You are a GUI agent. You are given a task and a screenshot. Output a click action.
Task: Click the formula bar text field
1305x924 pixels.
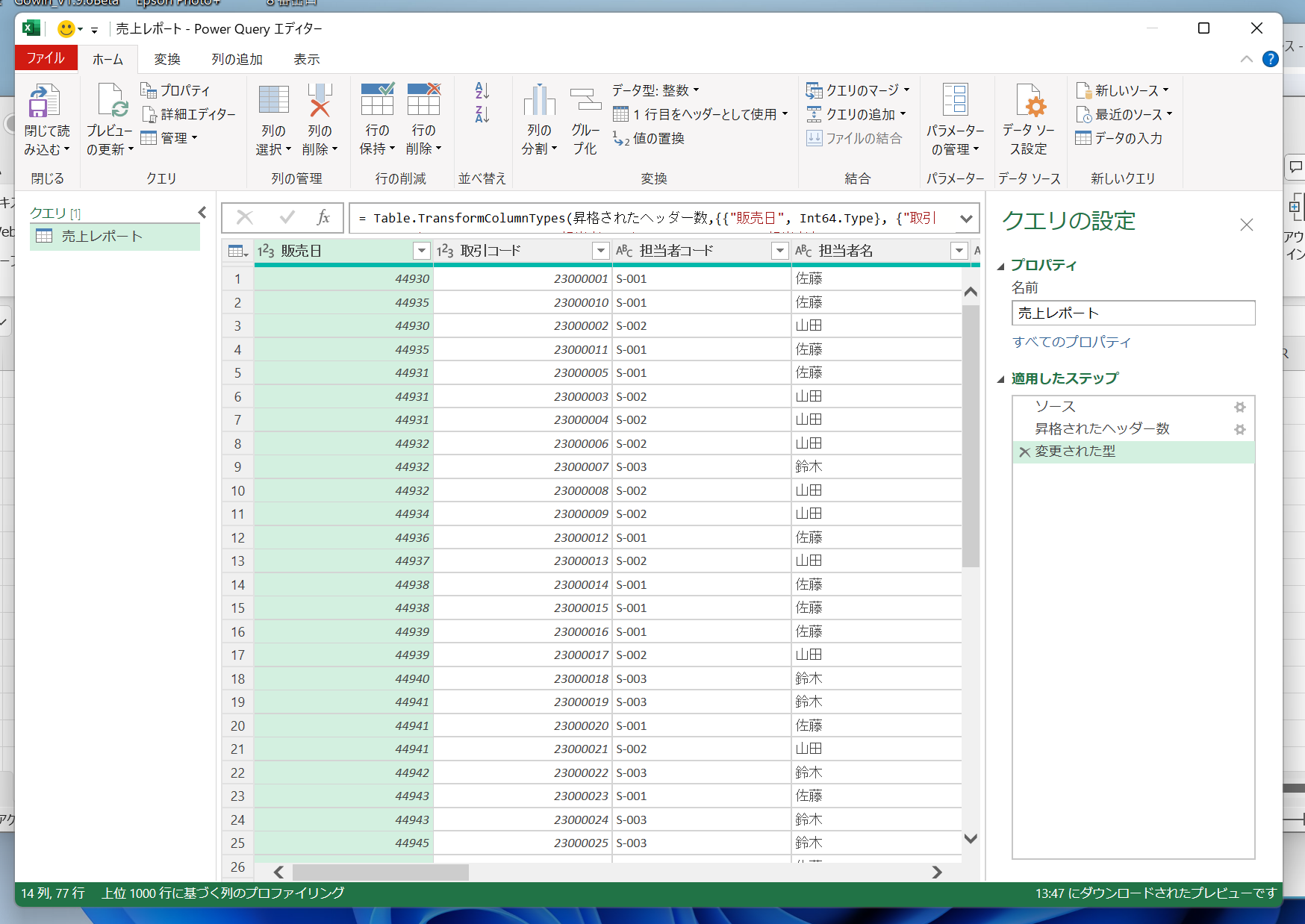[x=652, y=218]
